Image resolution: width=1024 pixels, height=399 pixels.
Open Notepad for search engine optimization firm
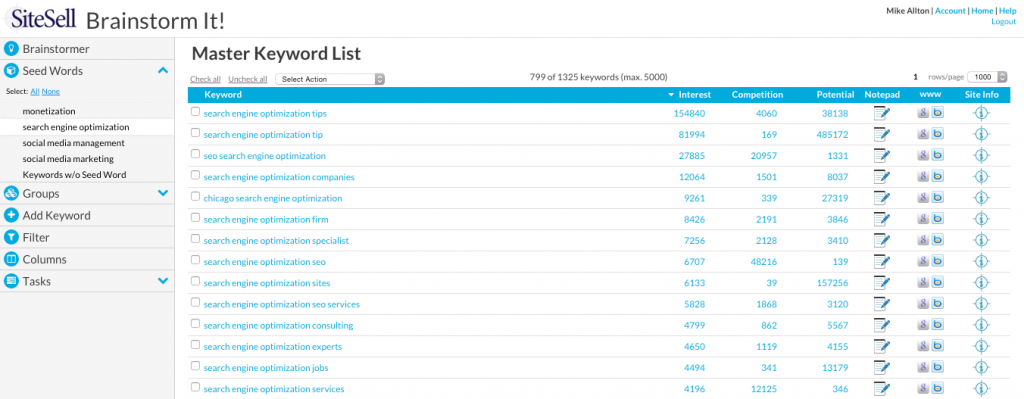(882, 219)
